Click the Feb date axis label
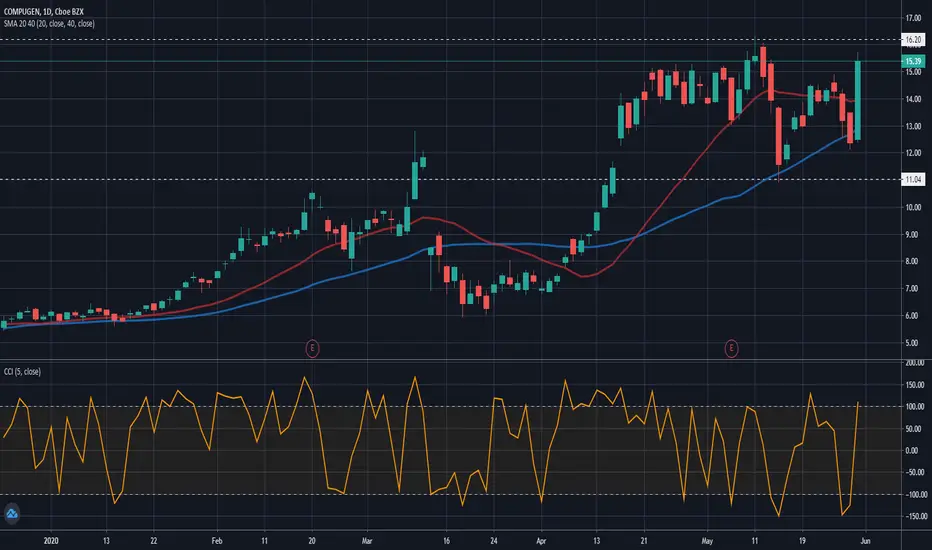 (x=216, y=541)
